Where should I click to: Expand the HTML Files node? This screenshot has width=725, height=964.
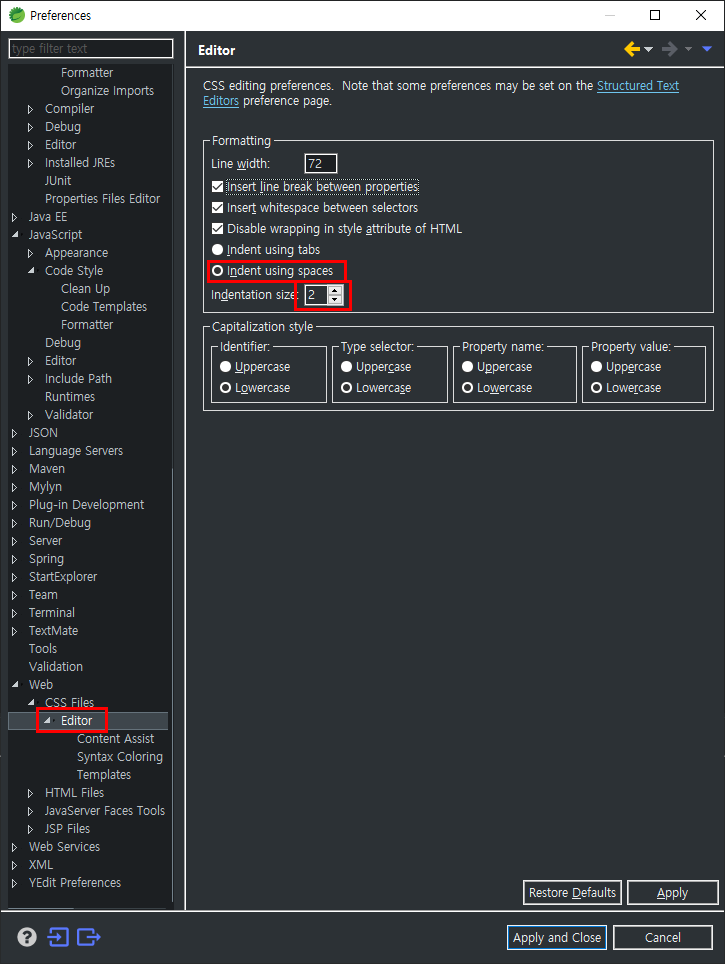(30, 793)
